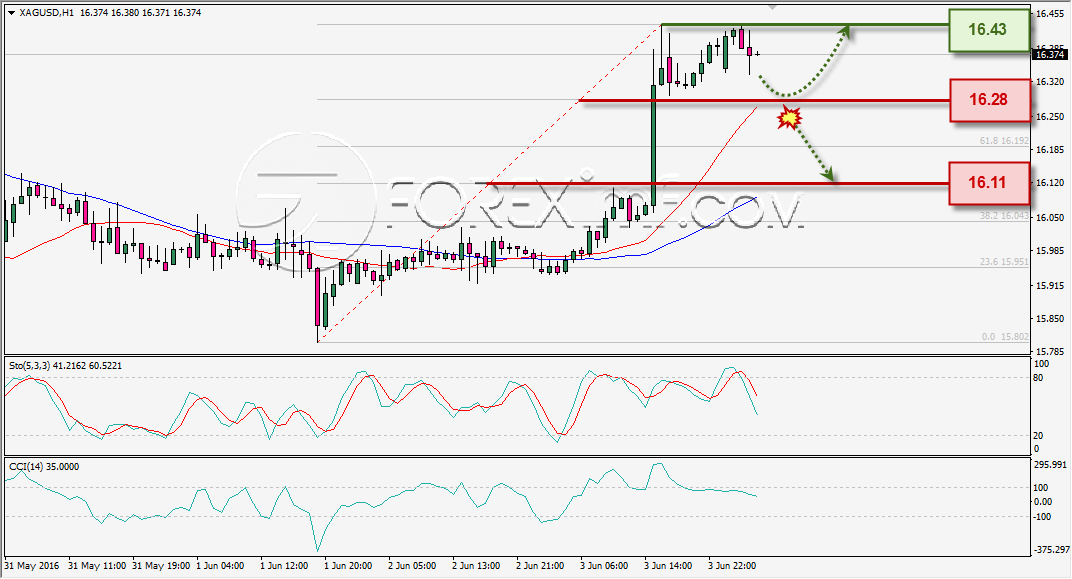The width and height of the screenshot is (1072, 579).
Task: Click the time label 2 Jun 13:00
Action: point(477,566)
